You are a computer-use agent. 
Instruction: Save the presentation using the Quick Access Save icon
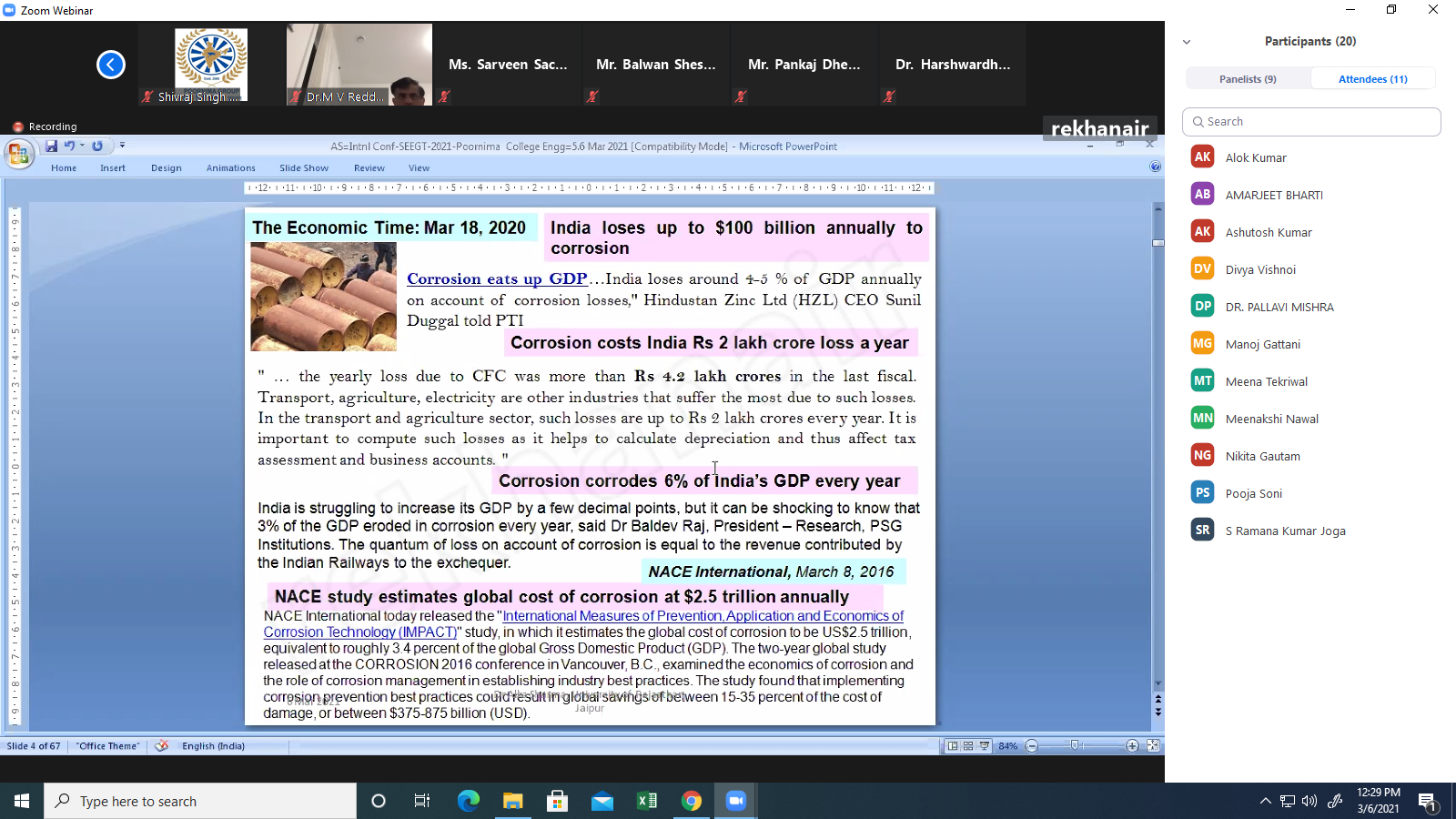coord(51,146)
